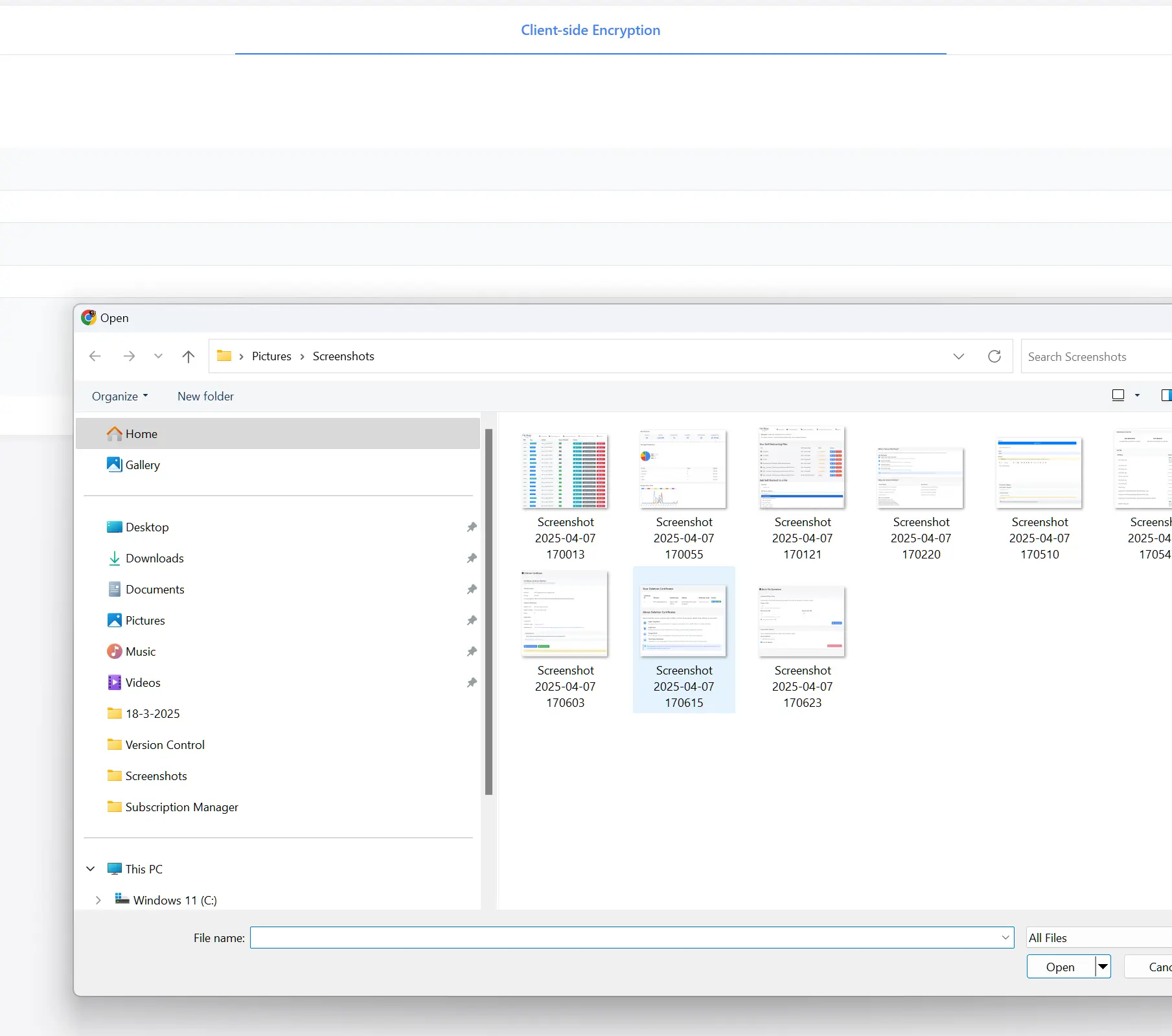This screenshot has width=1172, height=1036.
Task: Open Gallery in navigation pane
Action: tap(143, 465)
